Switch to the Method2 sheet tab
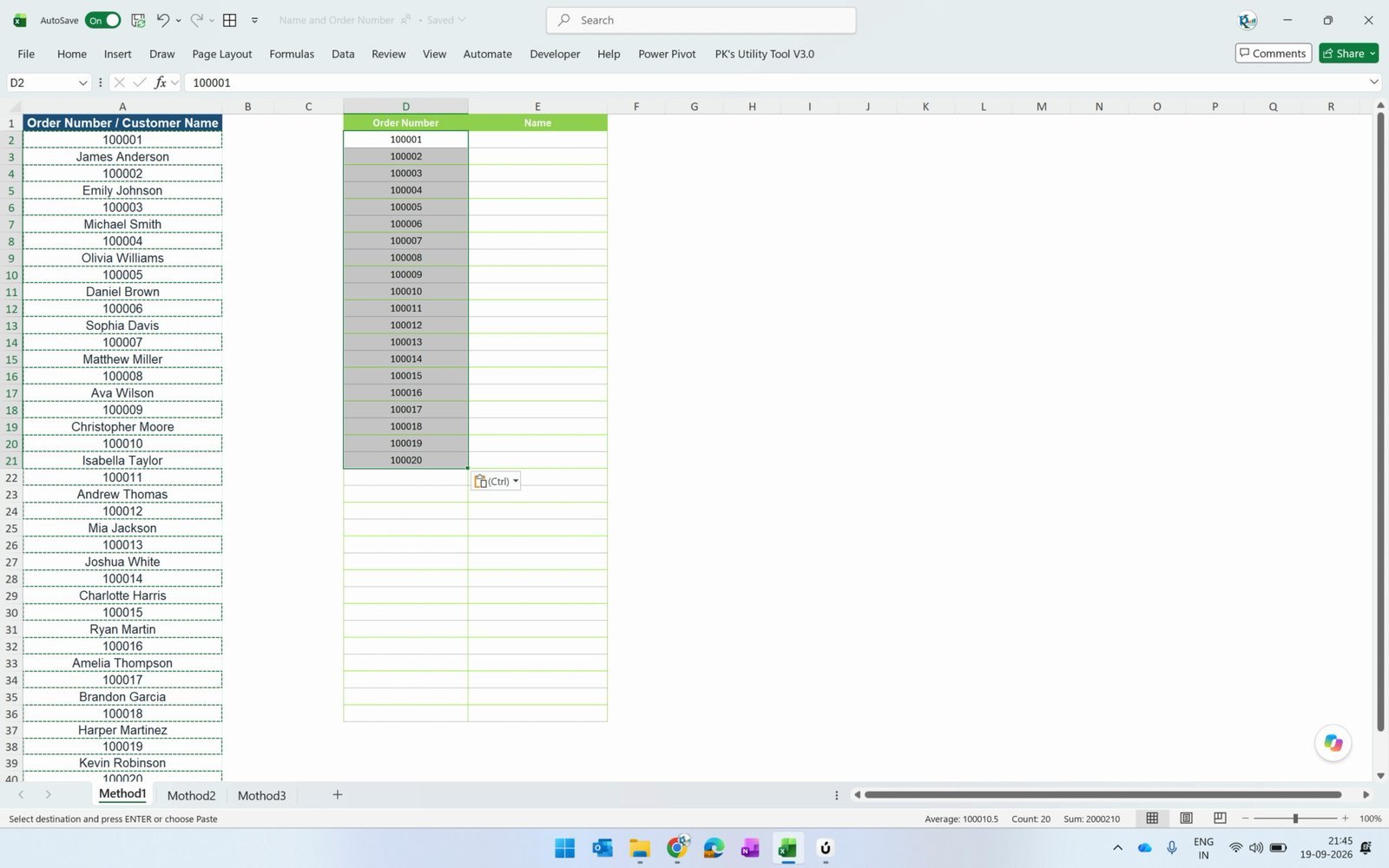Image resolution: width=1389 pixels, height=868 pixels. point(191,795)
